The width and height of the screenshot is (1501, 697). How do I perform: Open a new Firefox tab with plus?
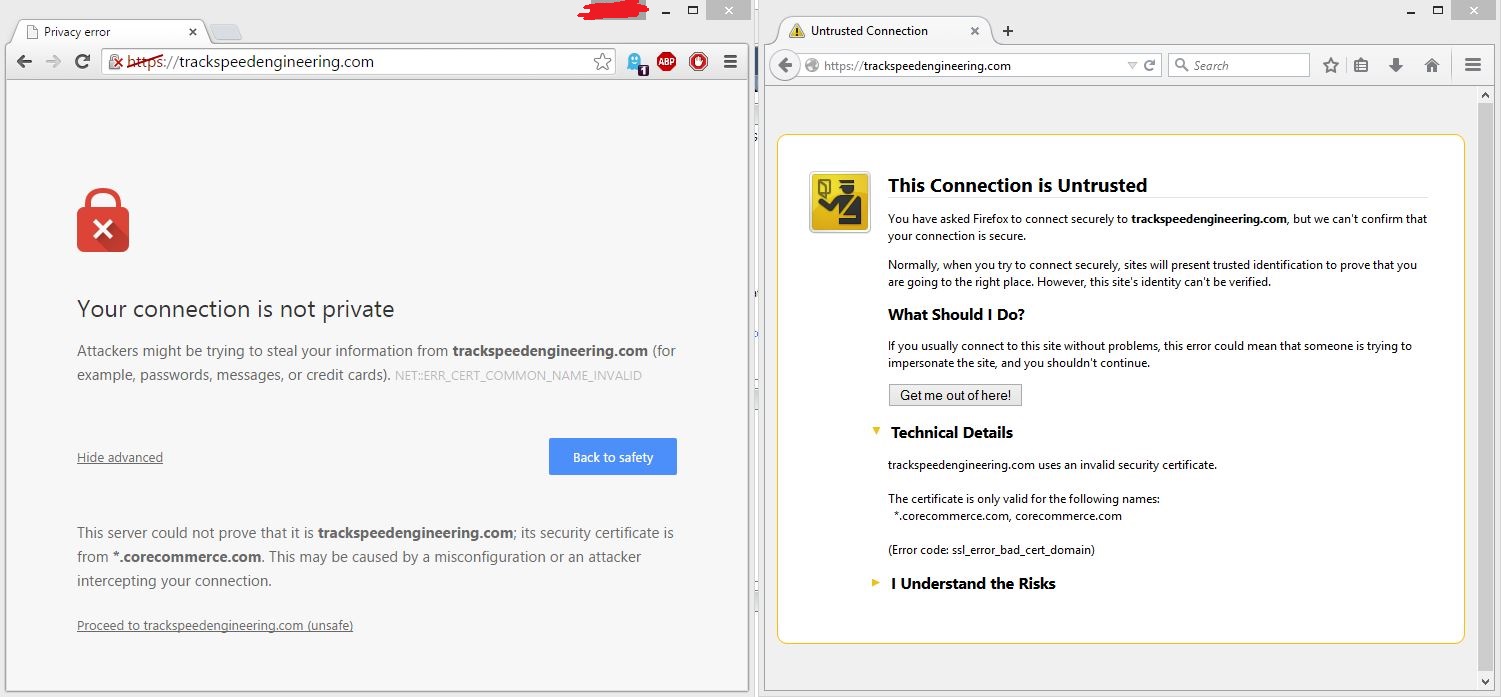coord(1008,31)
